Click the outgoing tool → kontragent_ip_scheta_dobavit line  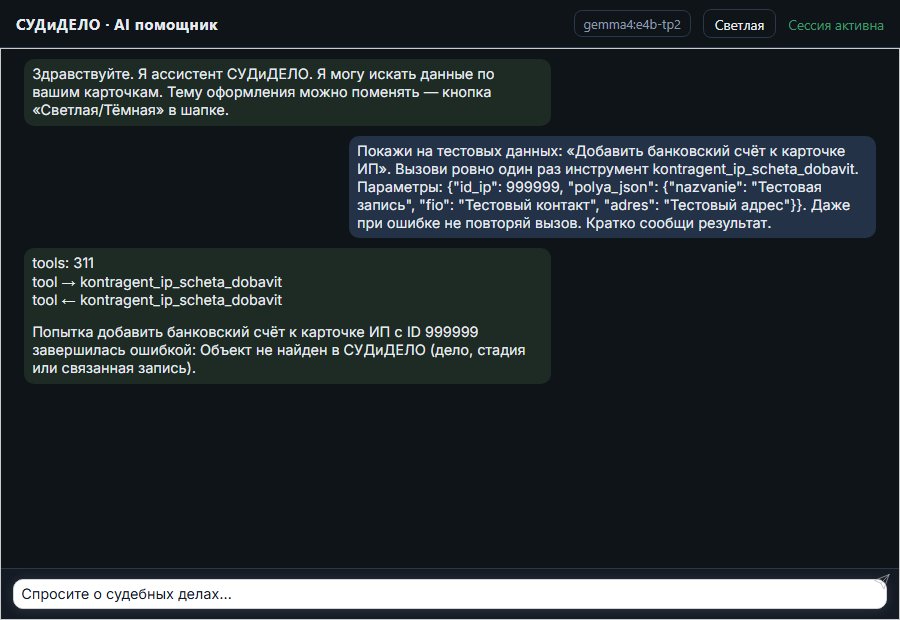click(x=157, y=282)
